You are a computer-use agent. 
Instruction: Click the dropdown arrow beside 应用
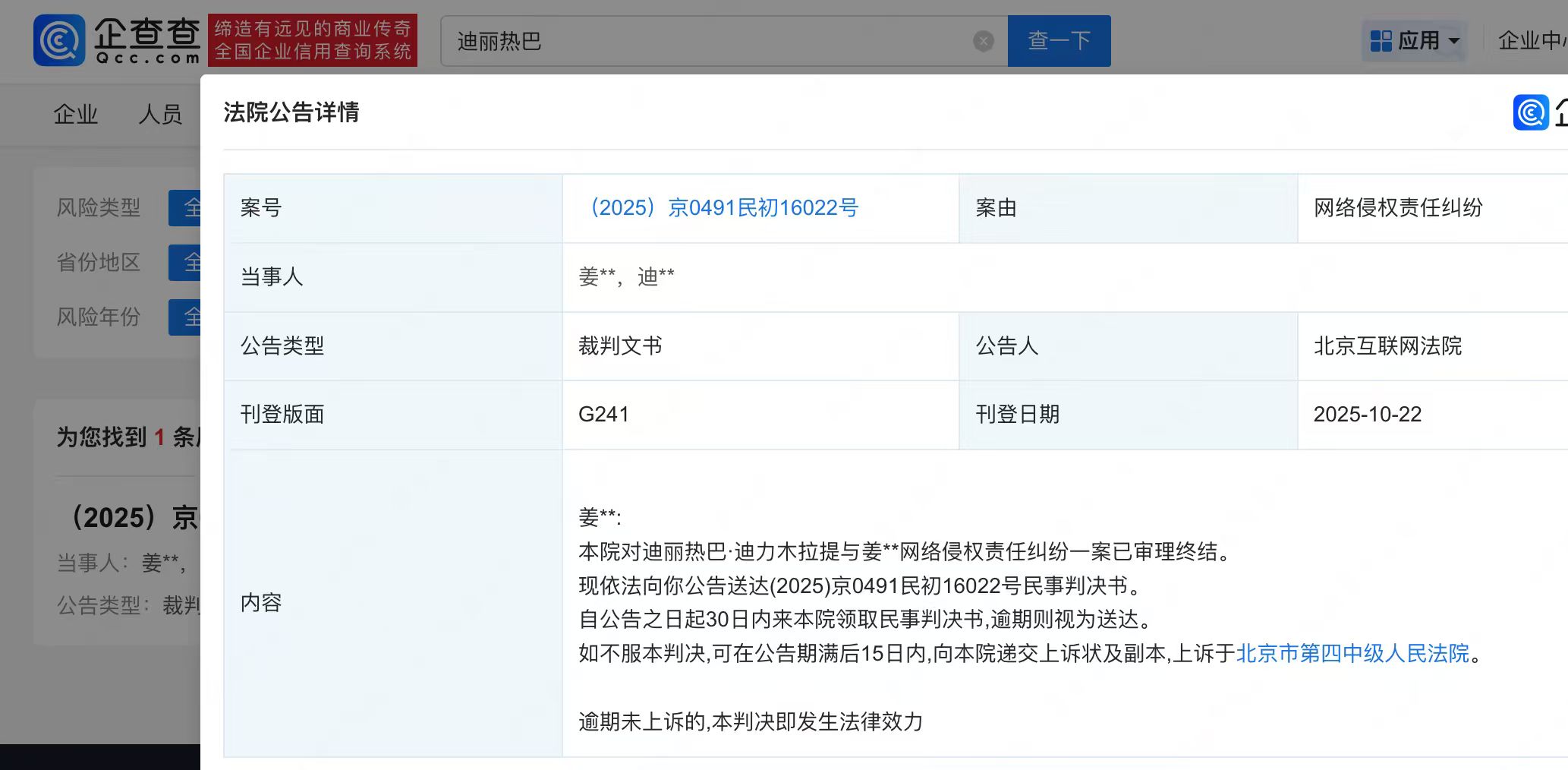1454,41
